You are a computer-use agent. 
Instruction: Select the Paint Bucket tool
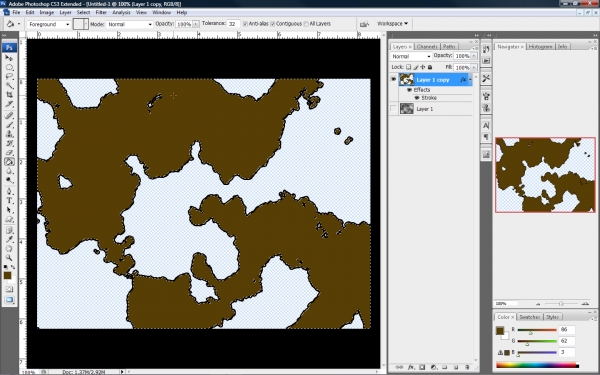[x=9, y=161]
